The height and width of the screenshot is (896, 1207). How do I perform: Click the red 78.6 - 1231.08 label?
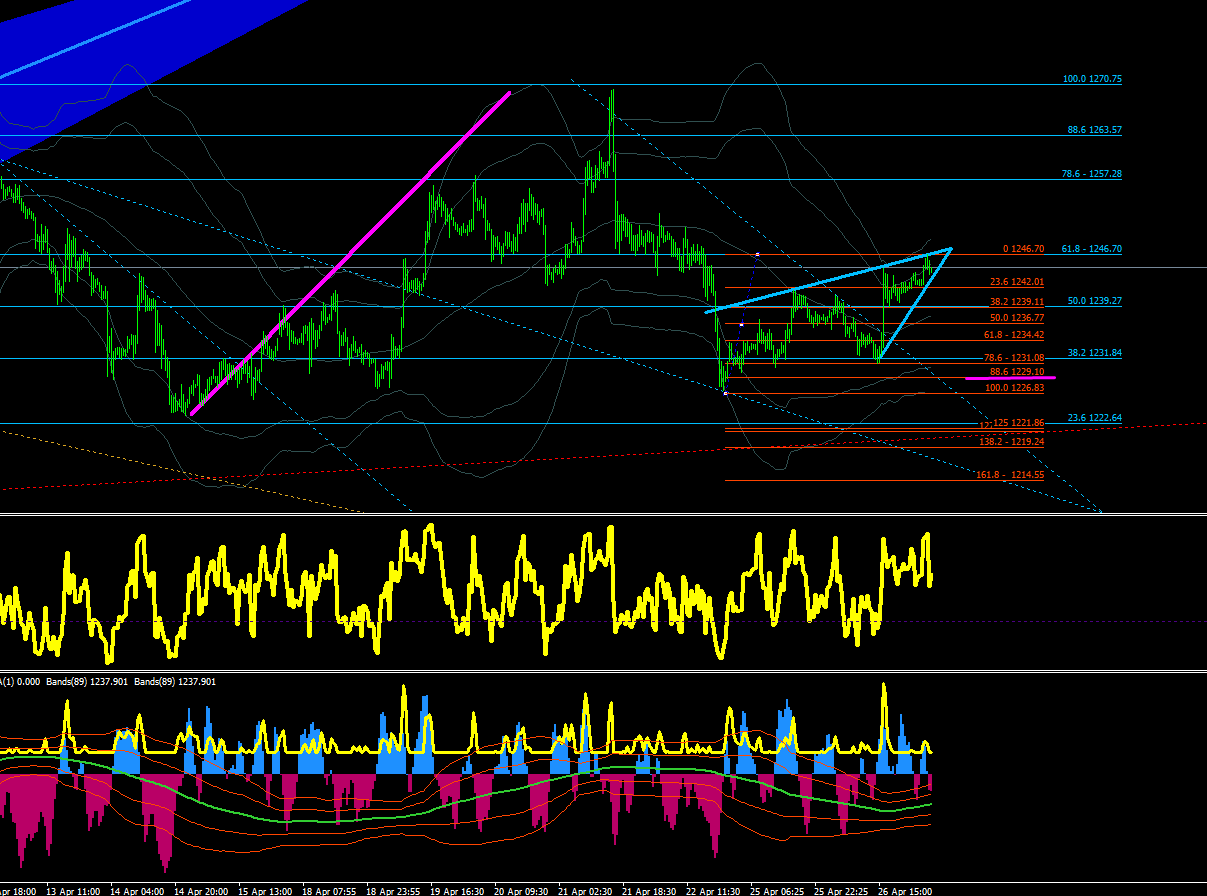click(x=1014, y=357)
